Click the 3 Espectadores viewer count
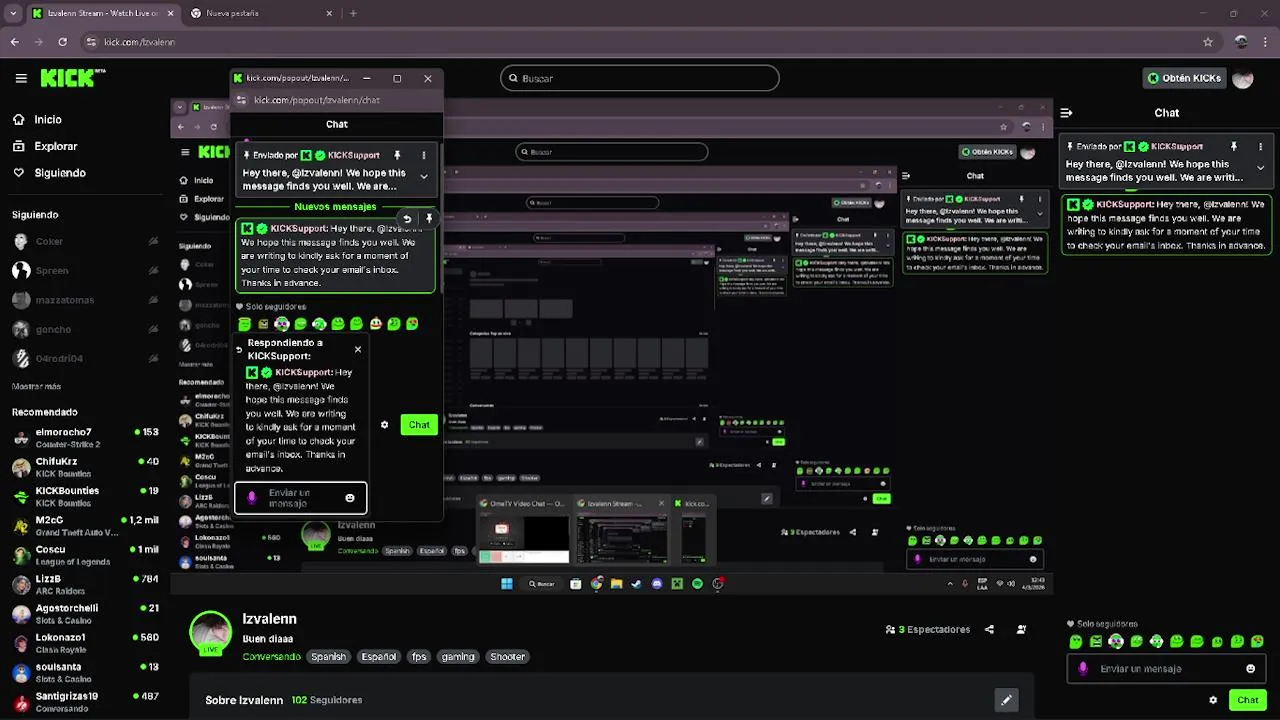 coord(927,630)
